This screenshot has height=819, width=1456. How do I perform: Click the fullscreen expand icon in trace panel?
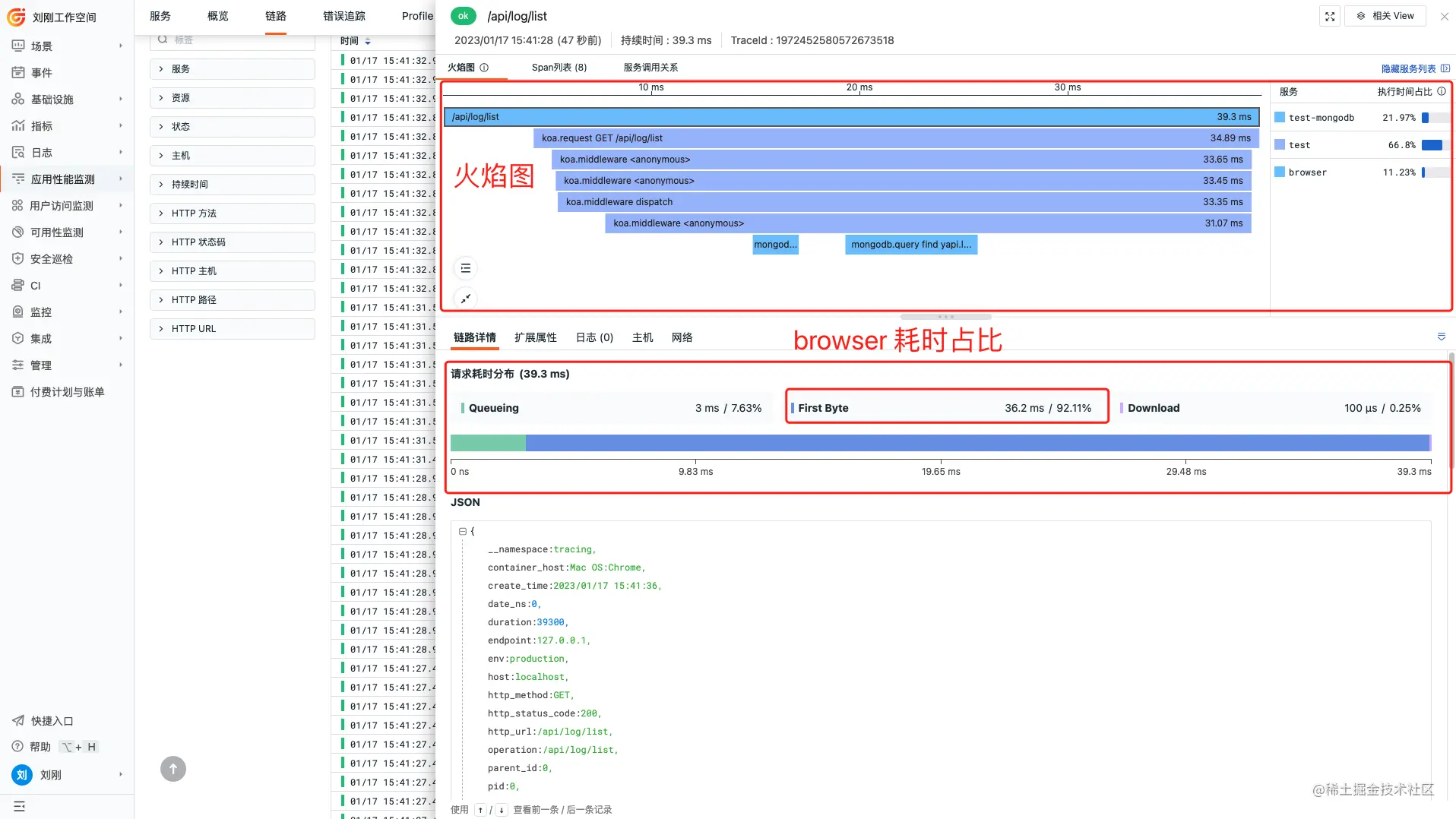point(1330,16)
